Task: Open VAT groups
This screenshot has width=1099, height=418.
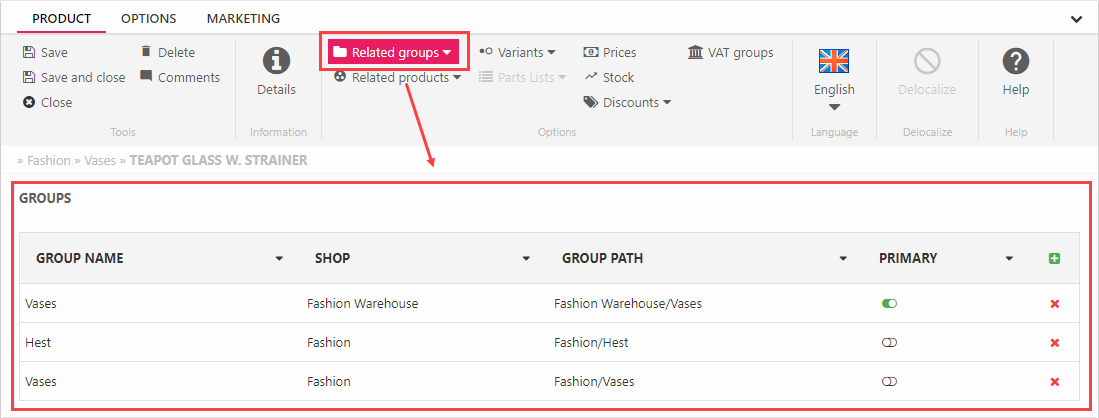Action: click(x=731, y=53)
